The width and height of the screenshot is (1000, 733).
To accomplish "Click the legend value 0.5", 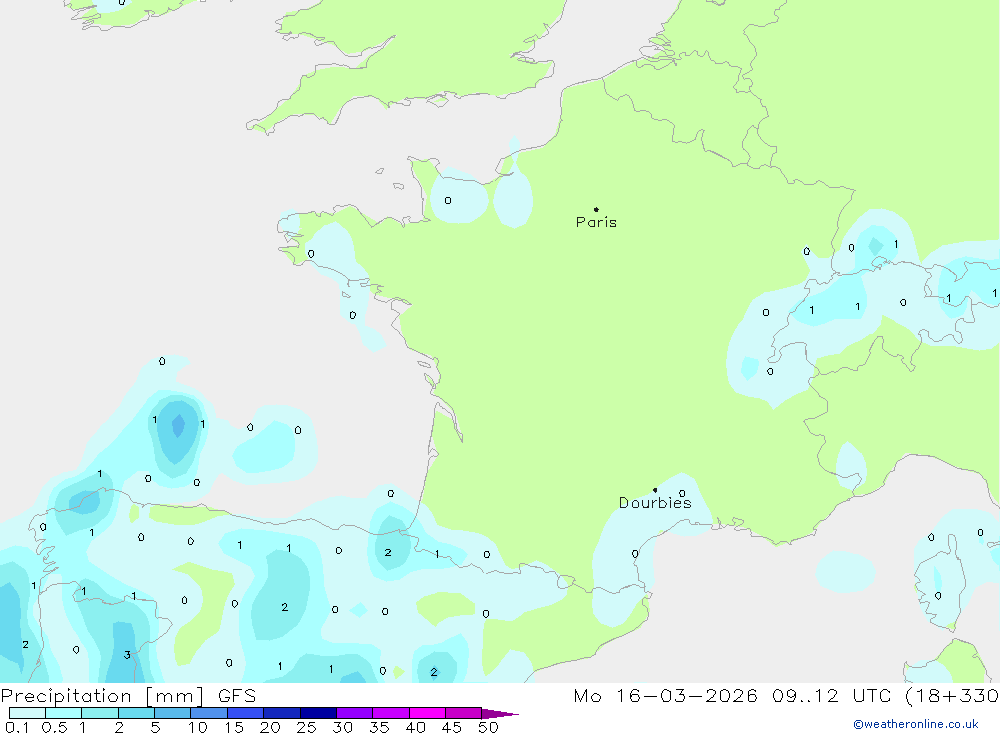I will (54, 727).
